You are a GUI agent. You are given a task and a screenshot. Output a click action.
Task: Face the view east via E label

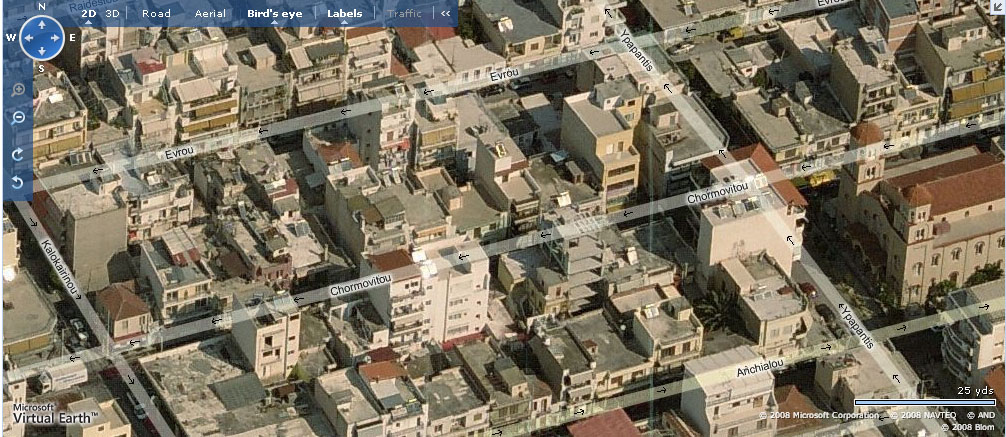tap(72, 39)
